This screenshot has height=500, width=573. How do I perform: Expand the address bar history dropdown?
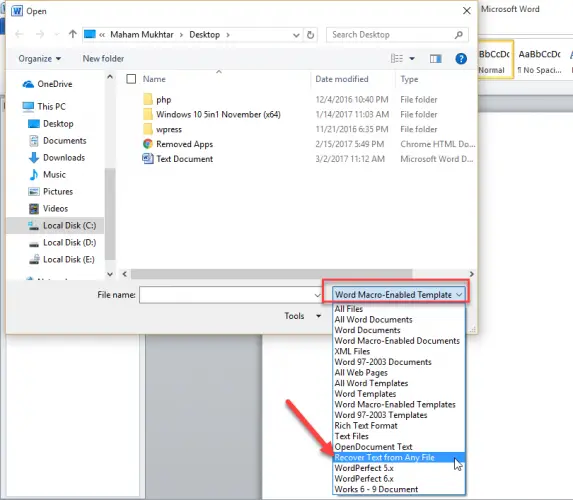[296, 35]
